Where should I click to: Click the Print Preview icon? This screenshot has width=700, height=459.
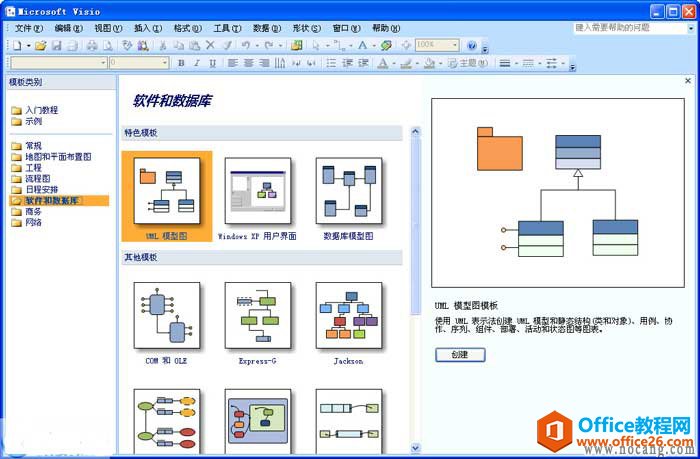108,46
